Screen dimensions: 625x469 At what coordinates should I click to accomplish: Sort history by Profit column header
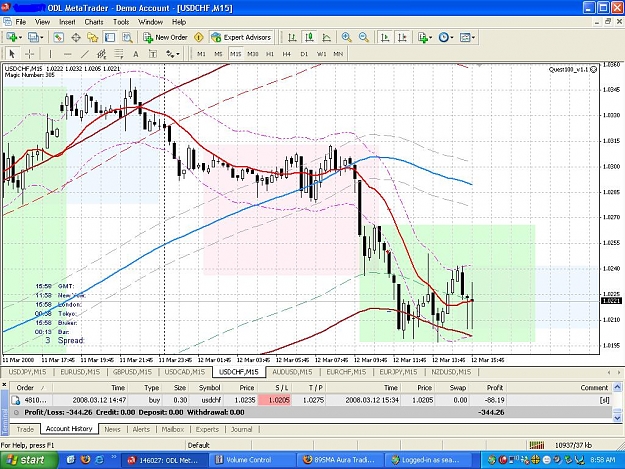click(495, 387)
